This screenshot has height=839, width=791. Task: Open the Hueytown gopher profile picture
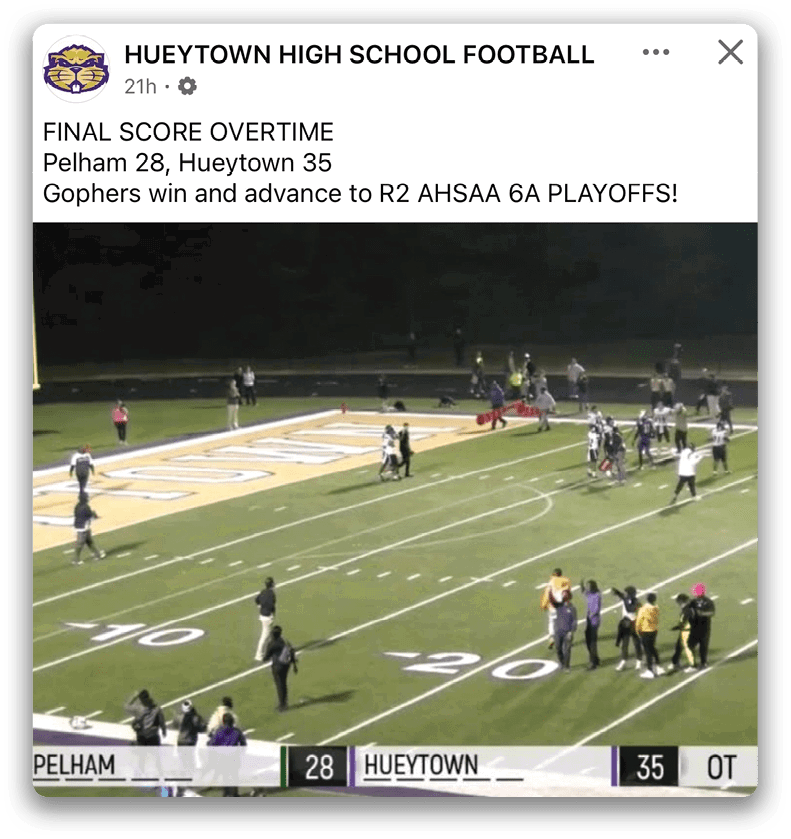(76, 68)
